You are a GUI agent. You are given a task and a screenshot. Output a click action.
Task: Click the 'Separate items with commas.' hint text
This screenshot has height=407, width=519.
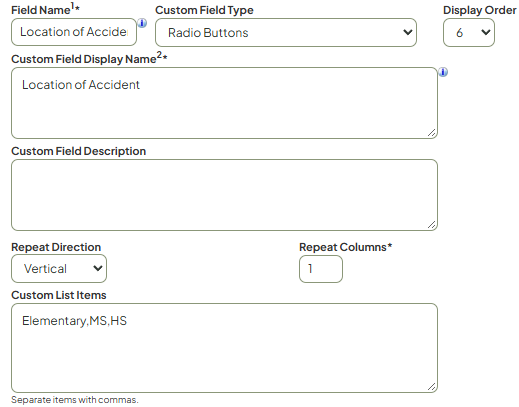pyautogui.click(x=75, y=400)
